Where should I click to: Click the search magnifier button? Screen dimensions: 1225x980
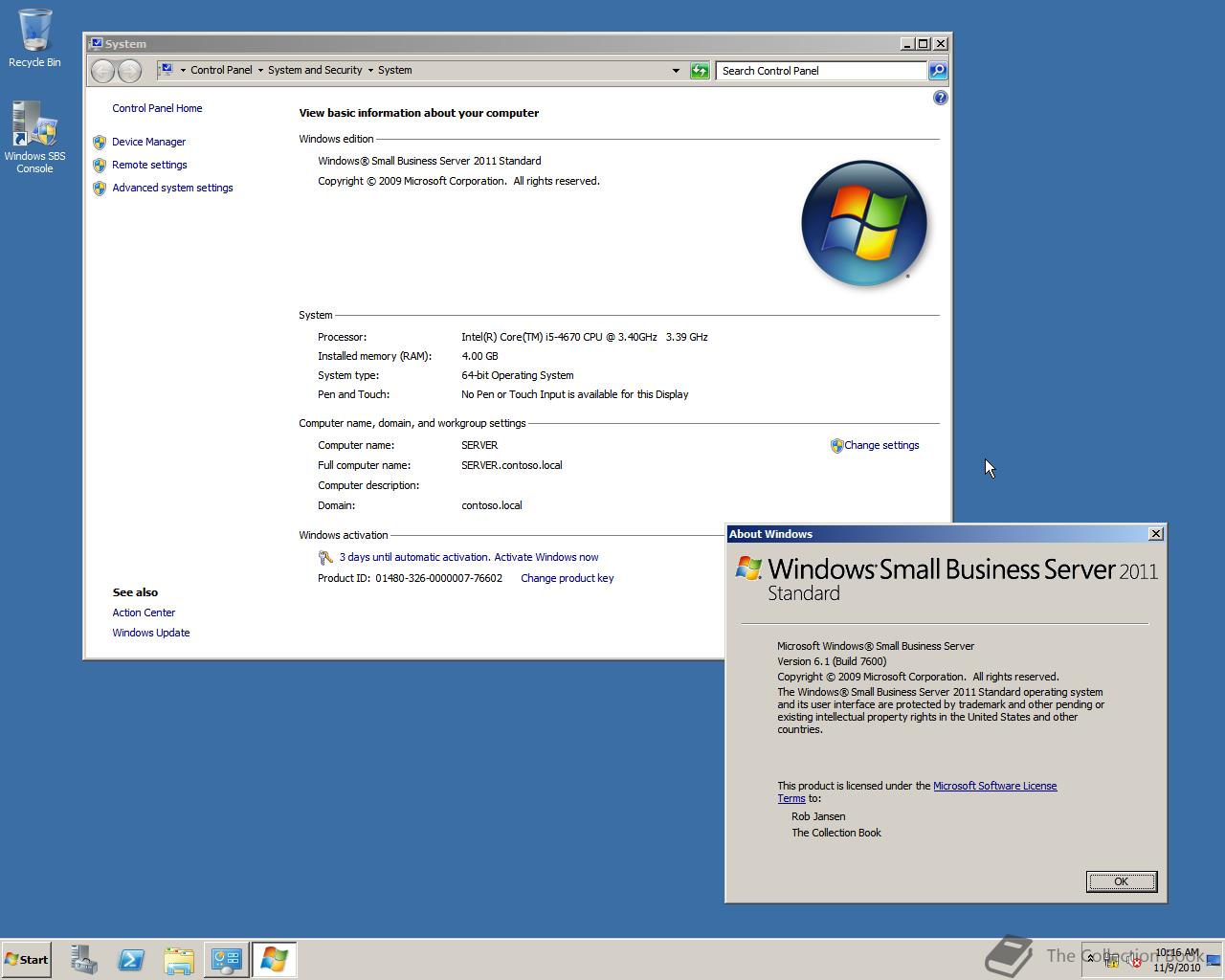coord(938,70)
